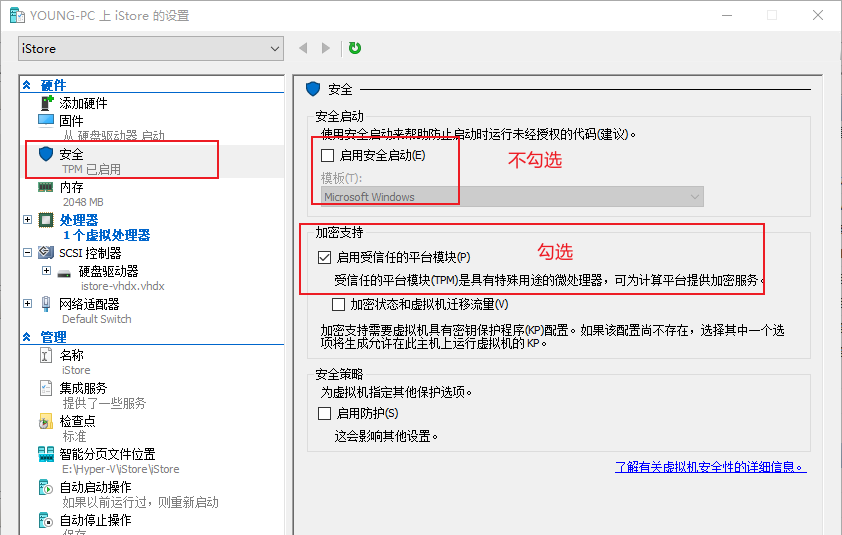
Task: Check the Enable Shielding (启用防护) checkbox
Action: tap(324, 413)
